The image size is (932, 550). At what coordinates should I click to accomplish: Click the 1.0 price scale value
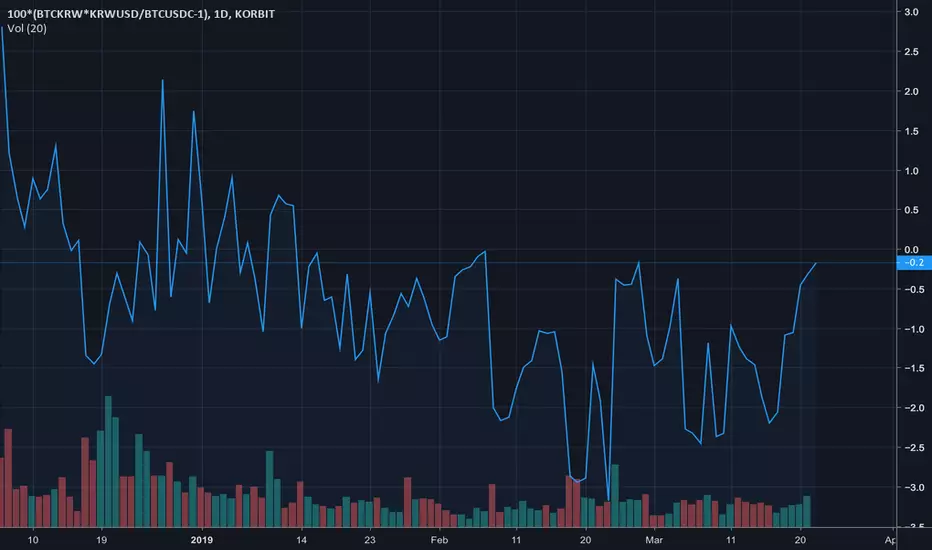coord(911,171)
